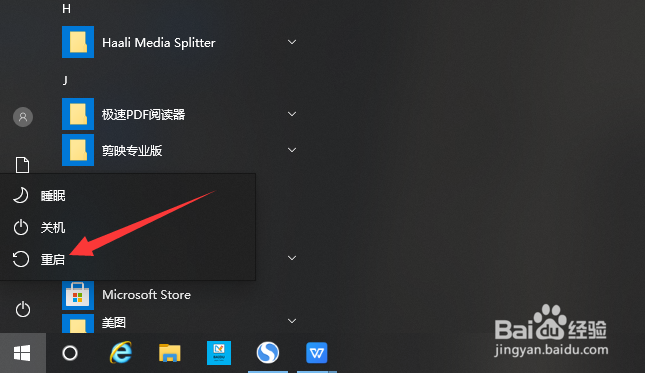Click the restart circular arrow icon

pyautogui.click(x=21, y=259)
